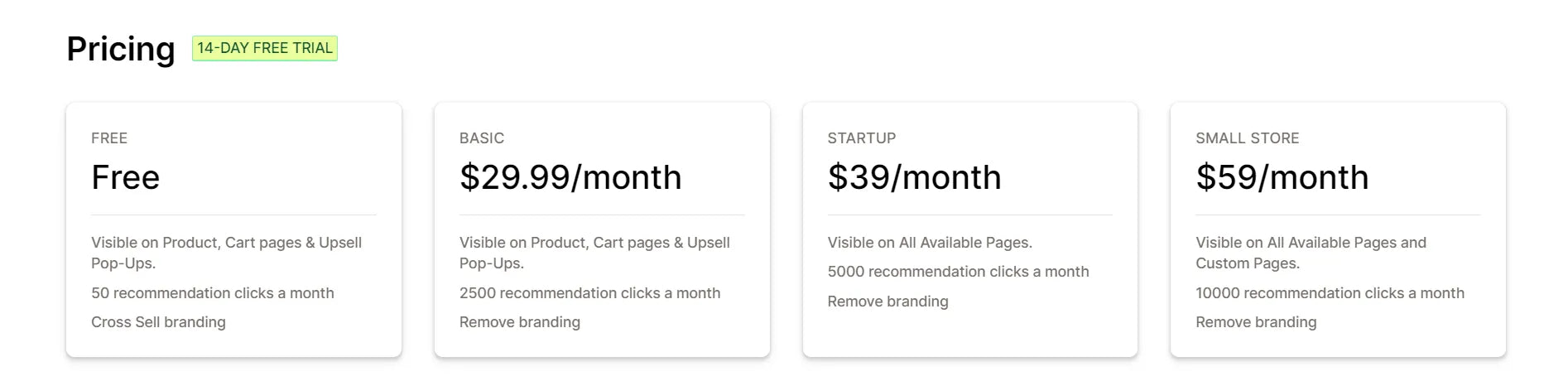Click the $59/month price
1568x386 pixels.
1282,177
